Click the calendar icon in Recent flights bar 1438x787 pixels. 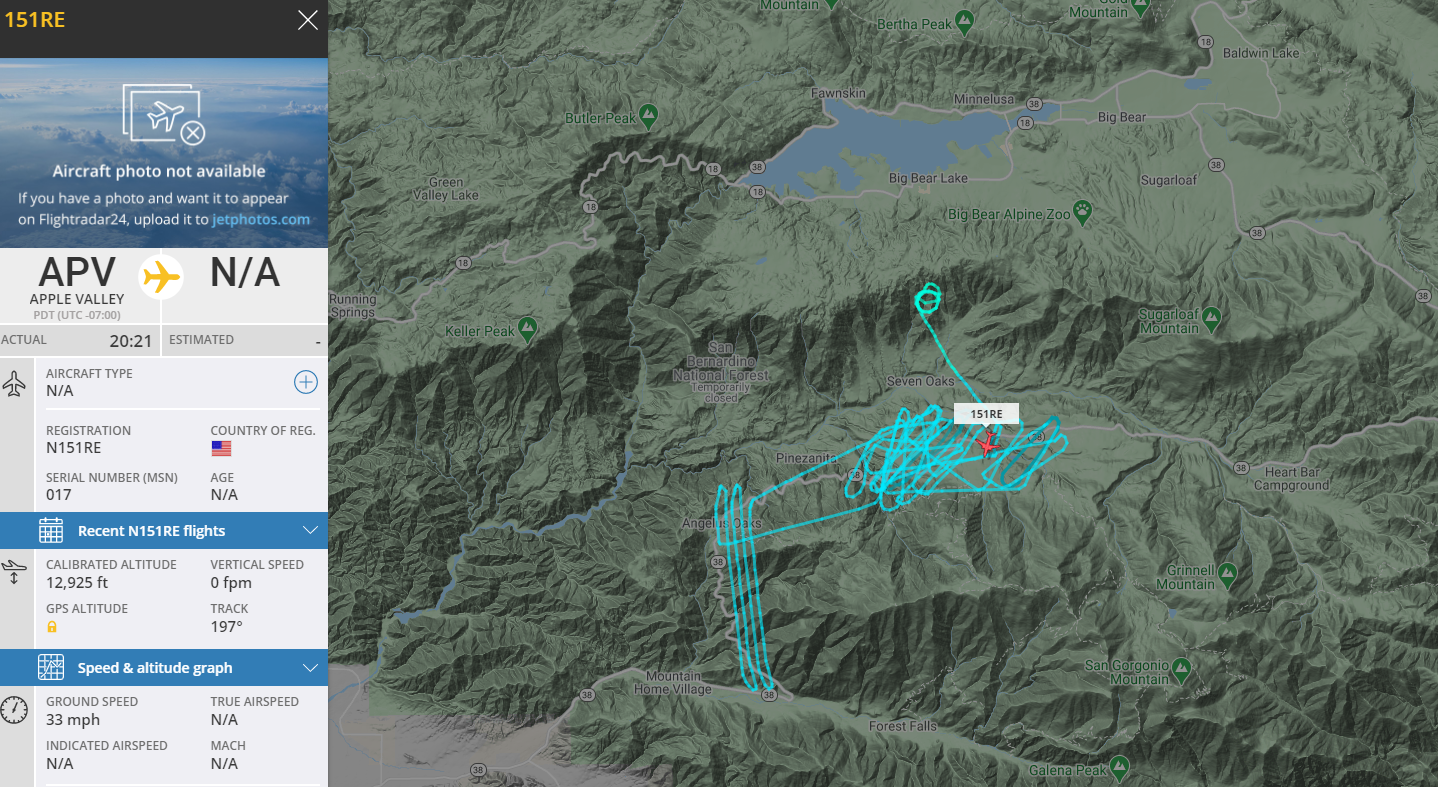tap(51, 531)
